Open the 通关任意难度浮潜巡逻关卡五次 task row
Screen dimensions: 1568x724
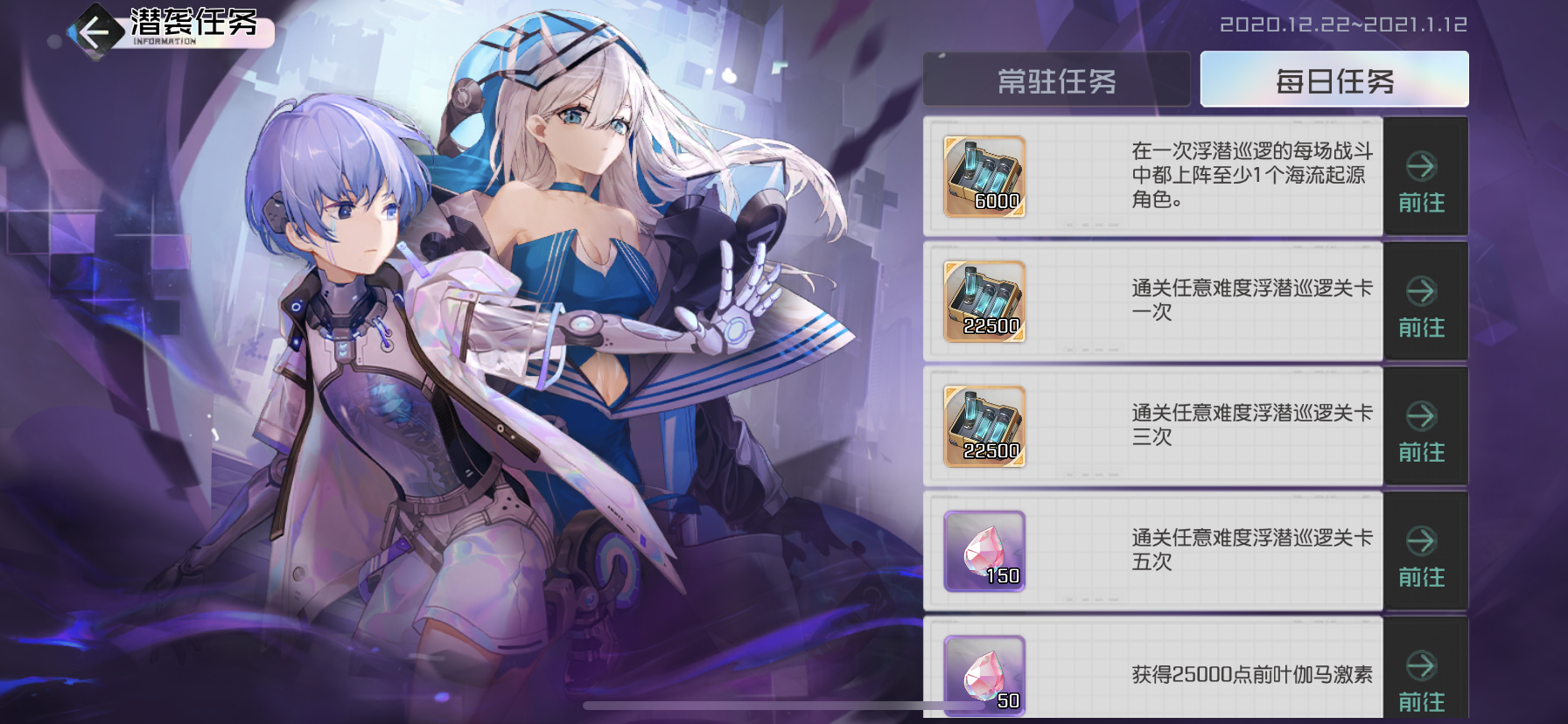tap(1153, 552)
